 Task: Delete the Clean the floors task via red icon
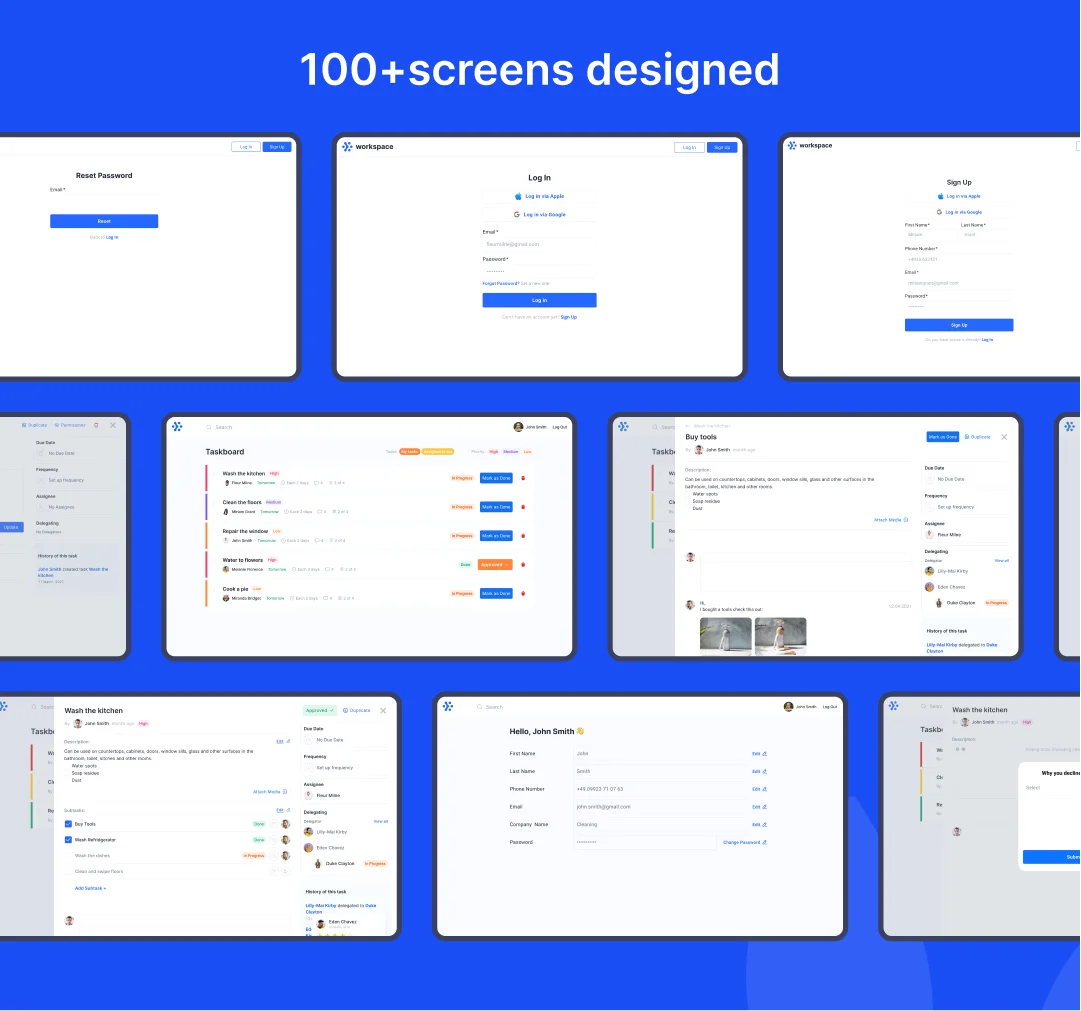(523, 507)
